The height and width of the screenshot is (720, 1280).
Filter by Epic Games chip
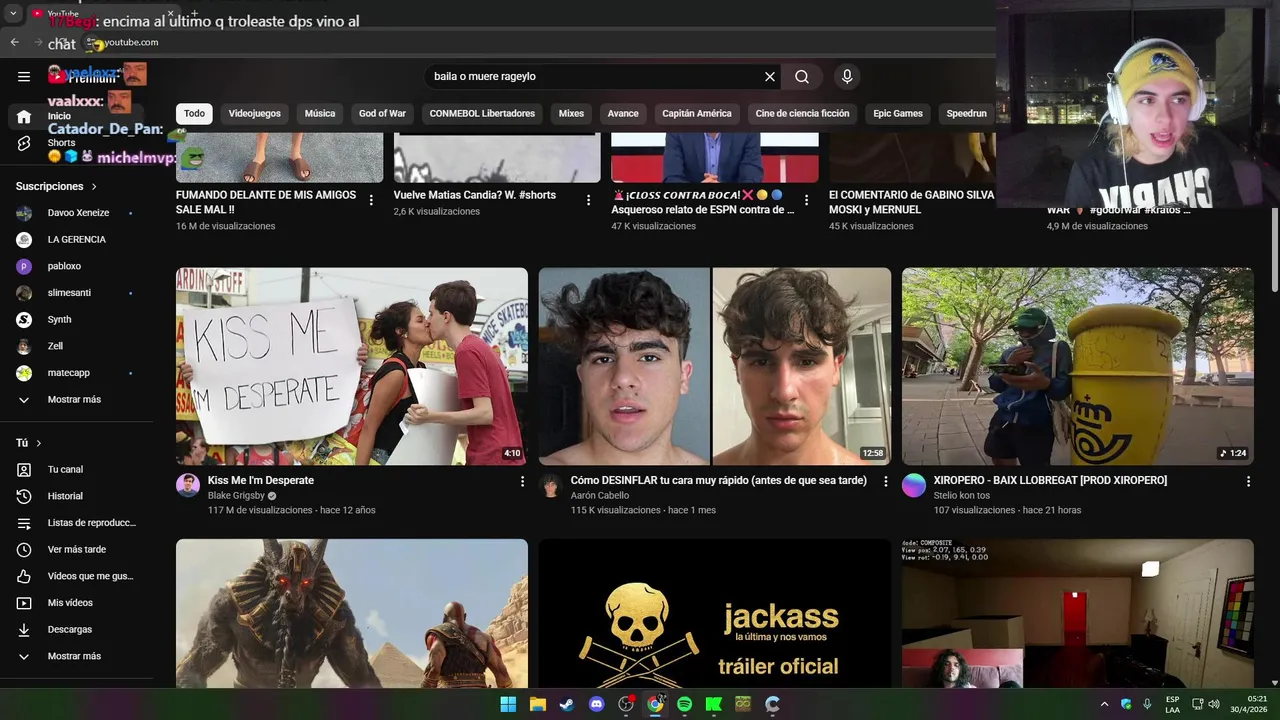click(x=898, y=113)
